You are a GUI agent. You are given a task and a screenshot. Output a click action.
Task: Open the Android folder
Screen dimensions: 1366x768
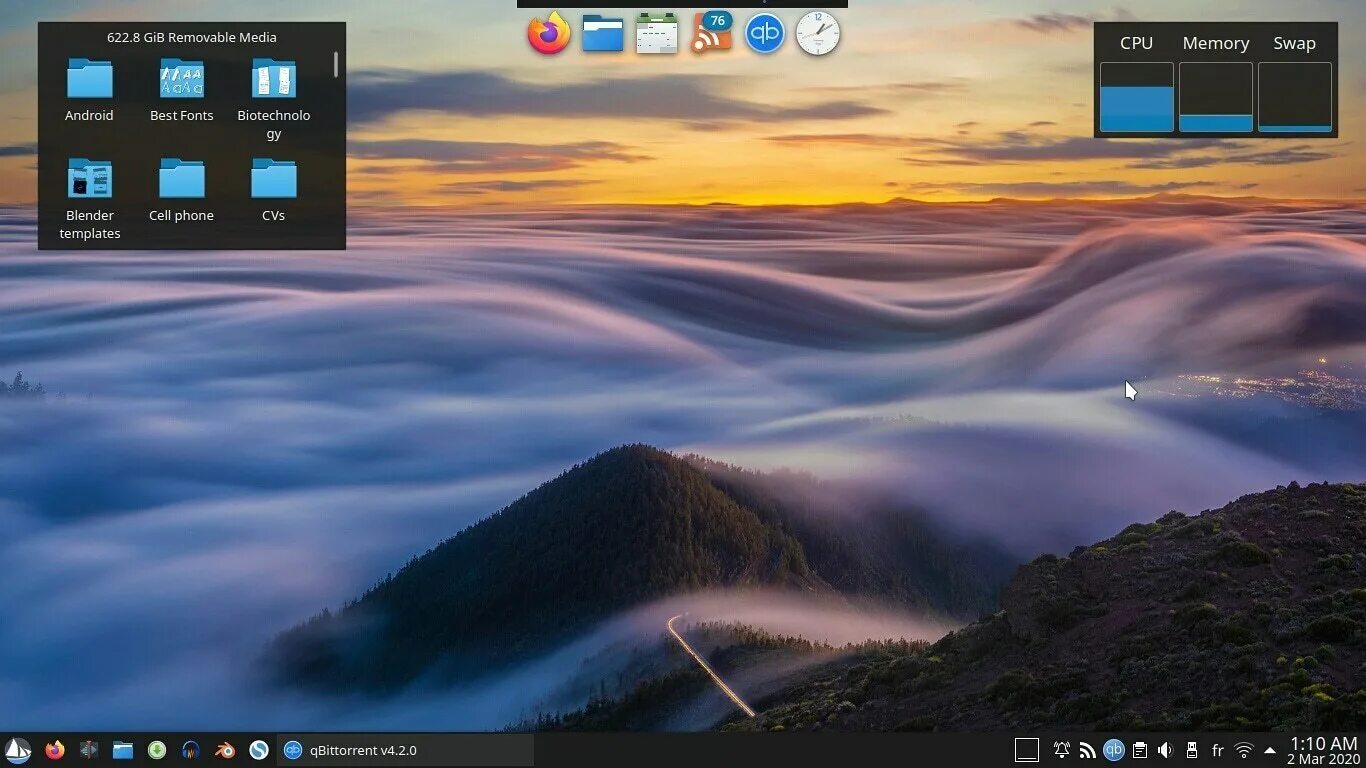89,90
